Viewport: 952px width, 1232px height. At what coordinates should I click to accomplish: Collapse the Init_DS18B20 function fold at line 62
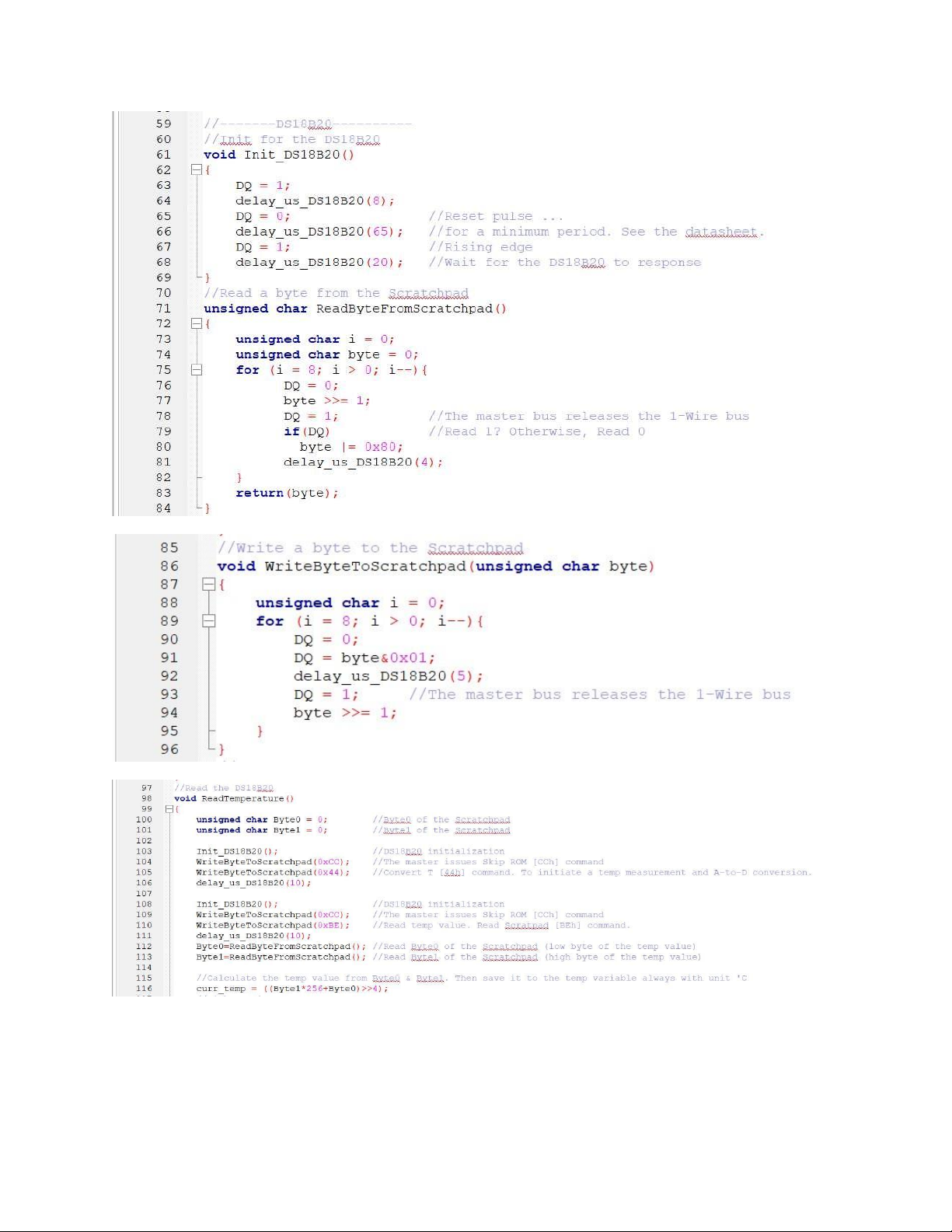[197, 170]
